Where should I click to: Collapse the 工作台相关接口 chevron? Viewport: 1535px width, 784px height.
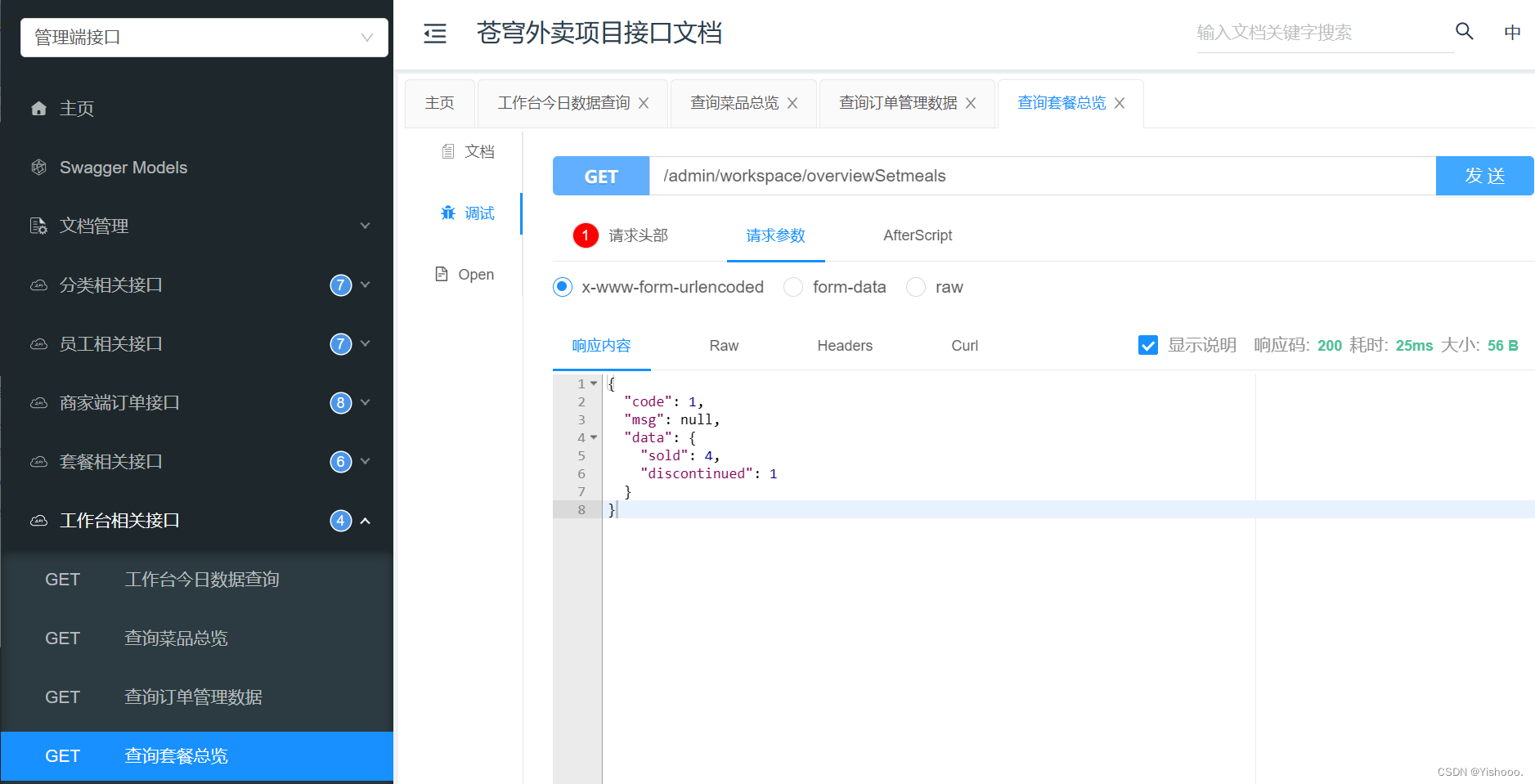pos(366,521)
